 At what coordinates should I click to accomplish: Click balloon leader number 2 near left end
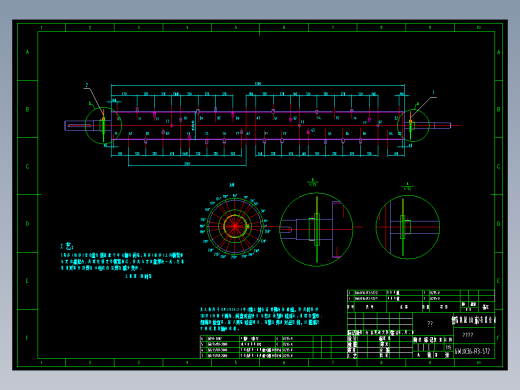coord(87,85)
